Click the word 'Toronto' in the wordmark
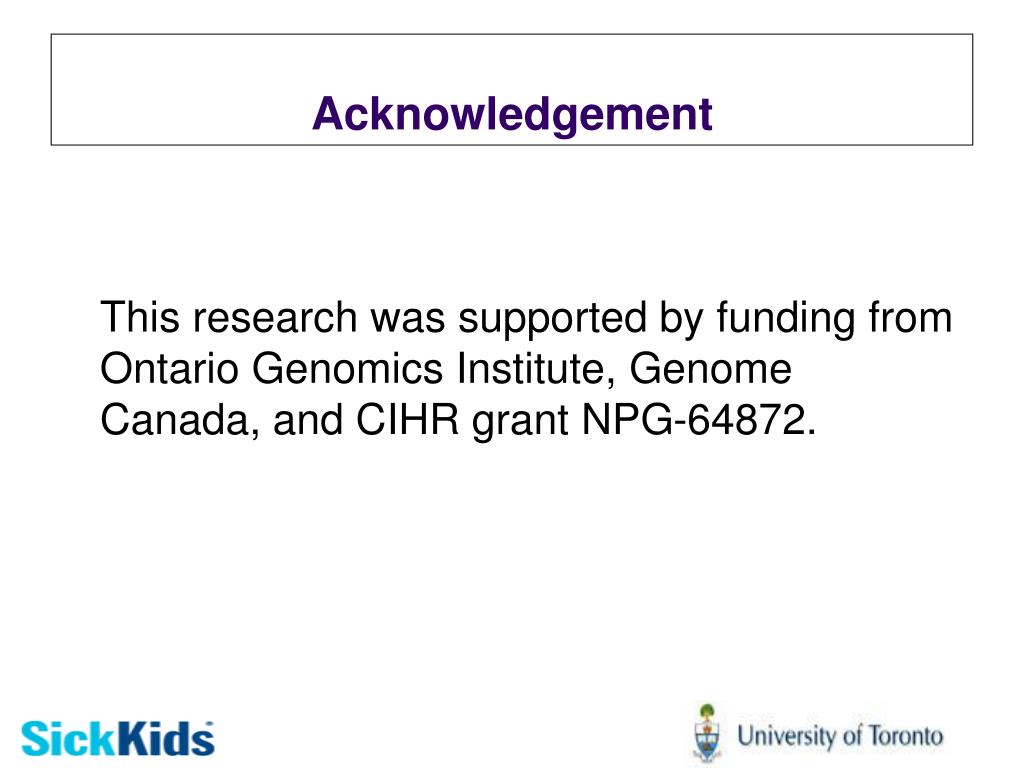This screenshot has height=768, width=1024. coord(906,736)
